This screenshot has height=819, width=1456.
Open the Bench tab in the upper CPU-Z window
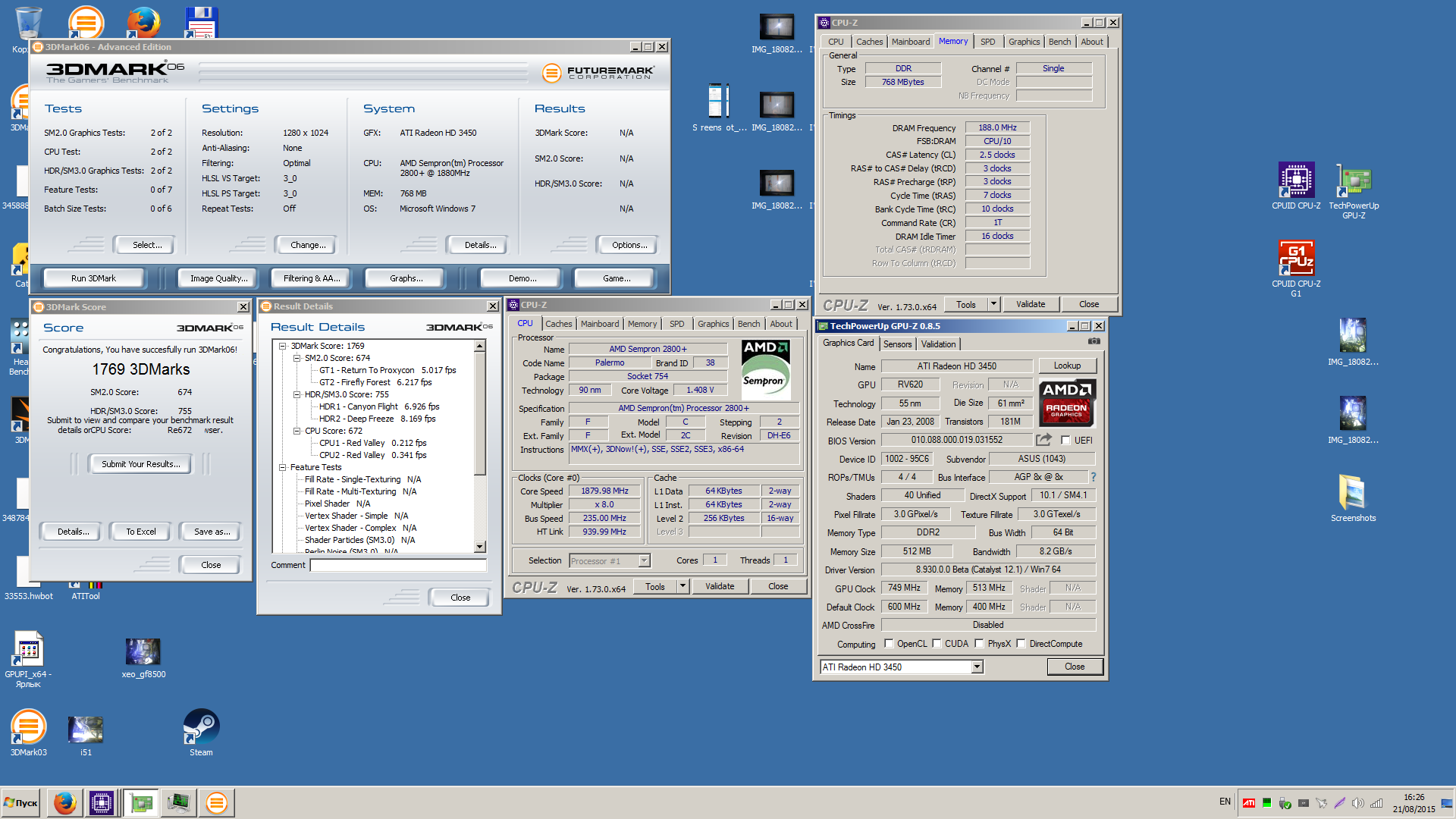tap(1059, 42)
